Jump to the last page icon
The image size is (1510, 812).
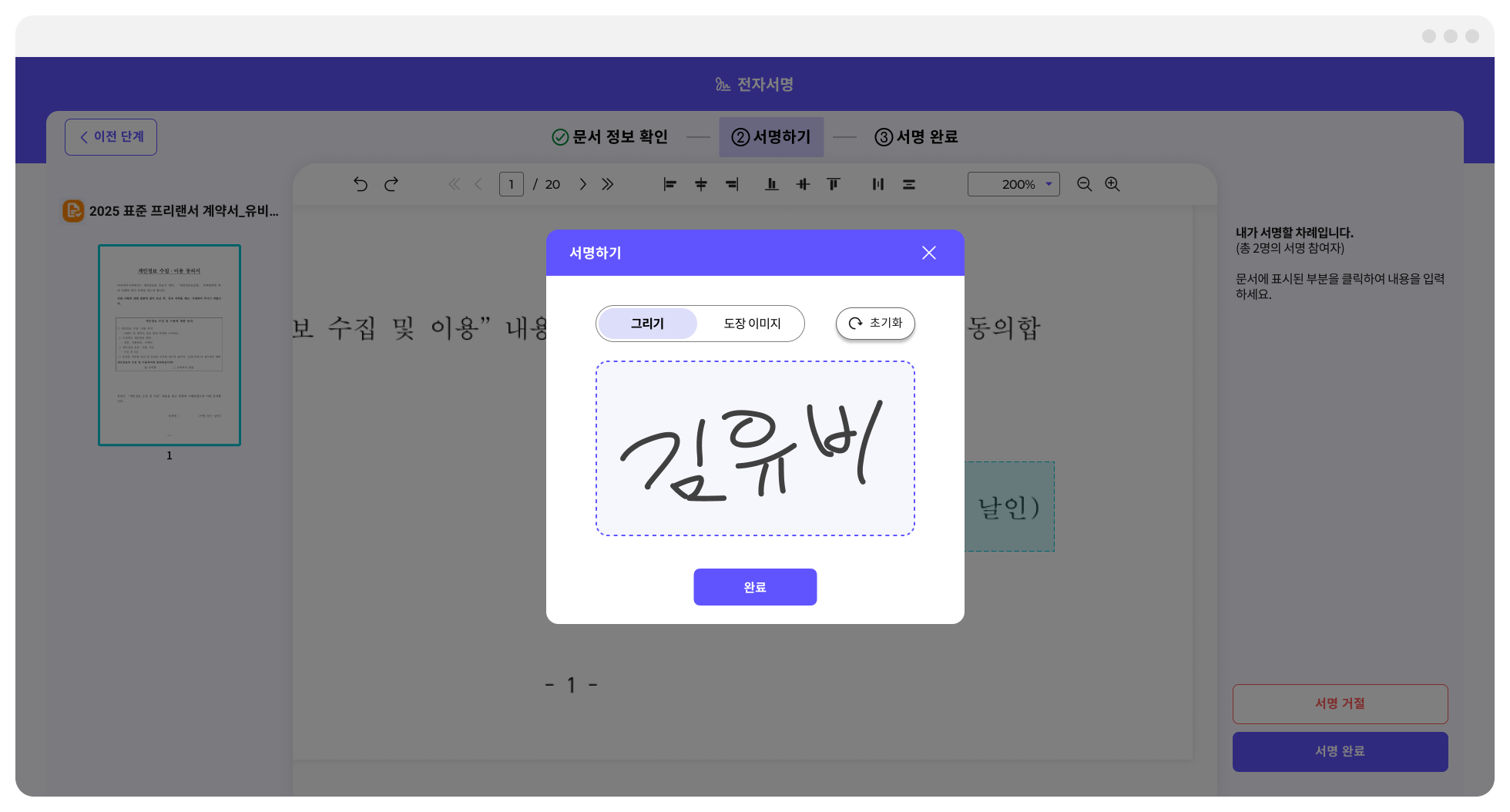pos(608,184)
